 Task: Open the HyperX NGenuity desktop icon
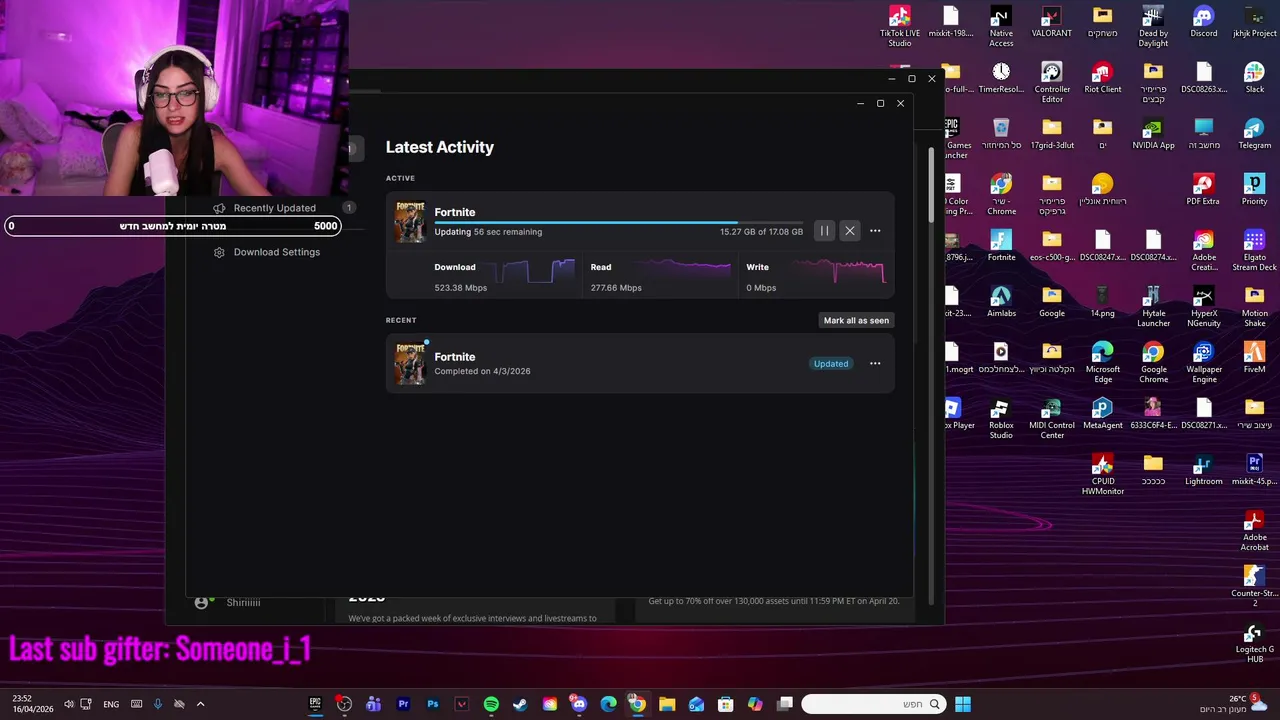1204,306
